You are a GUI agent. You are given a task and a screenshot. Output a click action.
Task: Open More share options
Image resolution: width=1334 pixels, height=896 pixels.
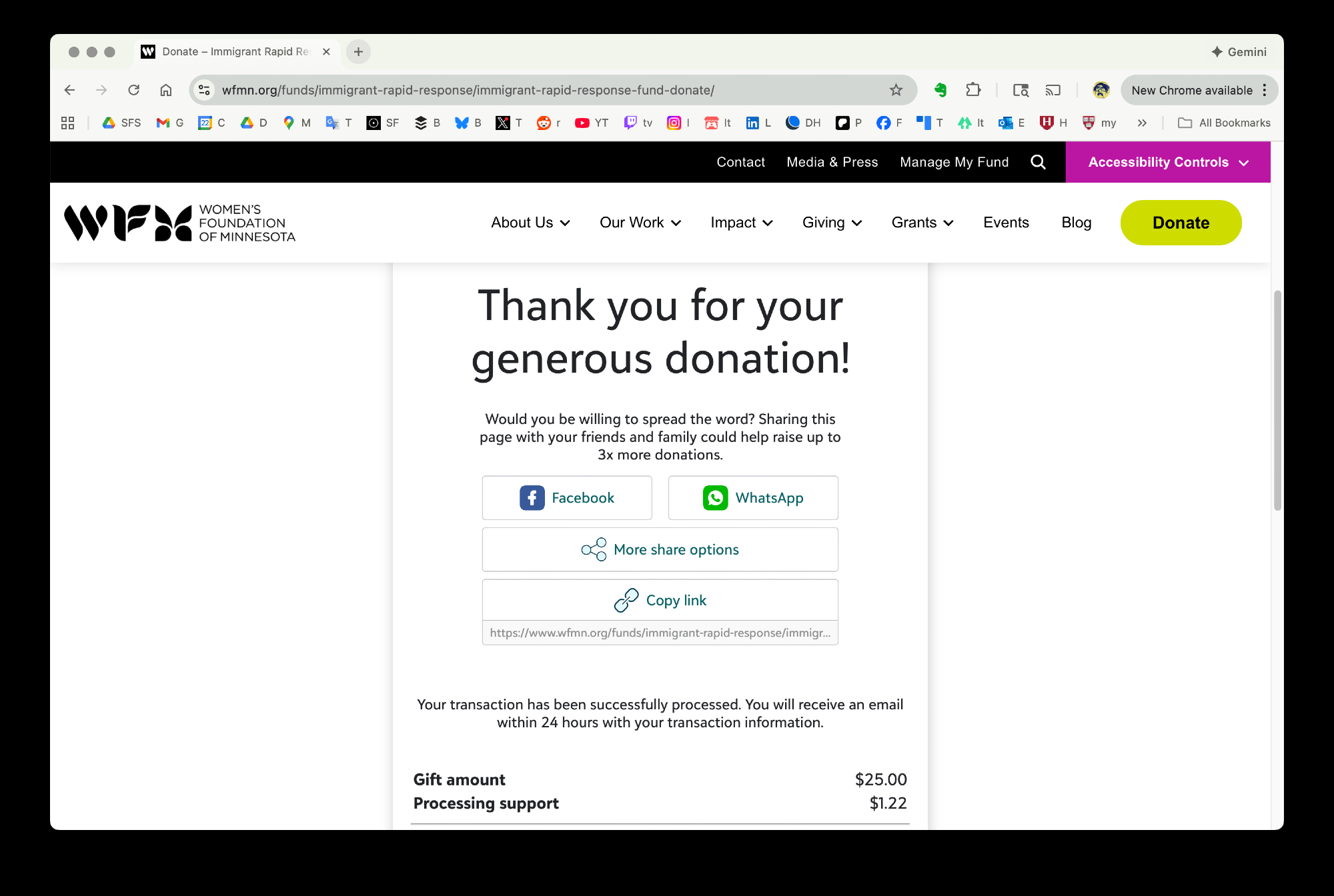click(x=660, y=549)
